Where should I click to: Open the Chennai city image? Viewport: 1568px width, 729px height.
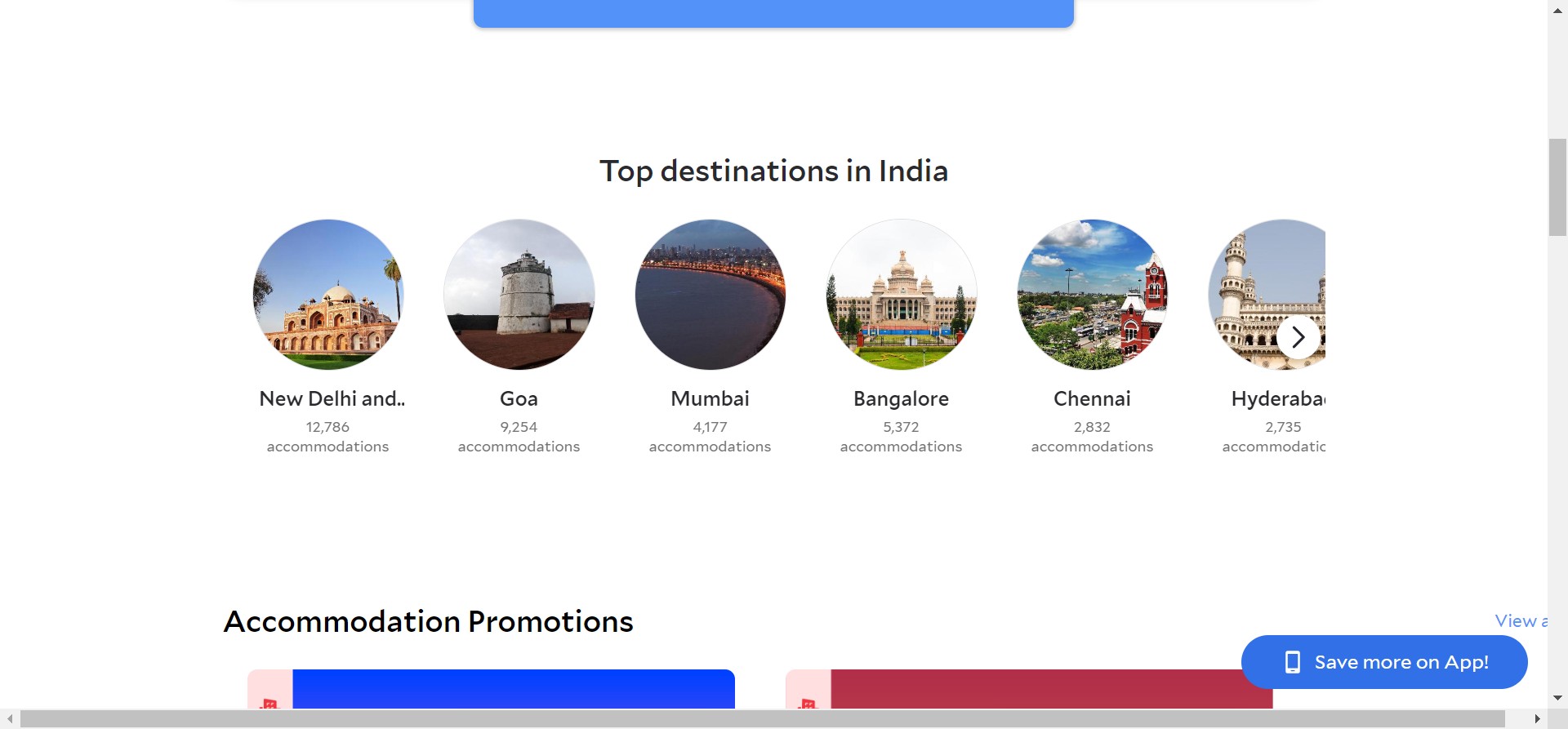point(1093,295)
